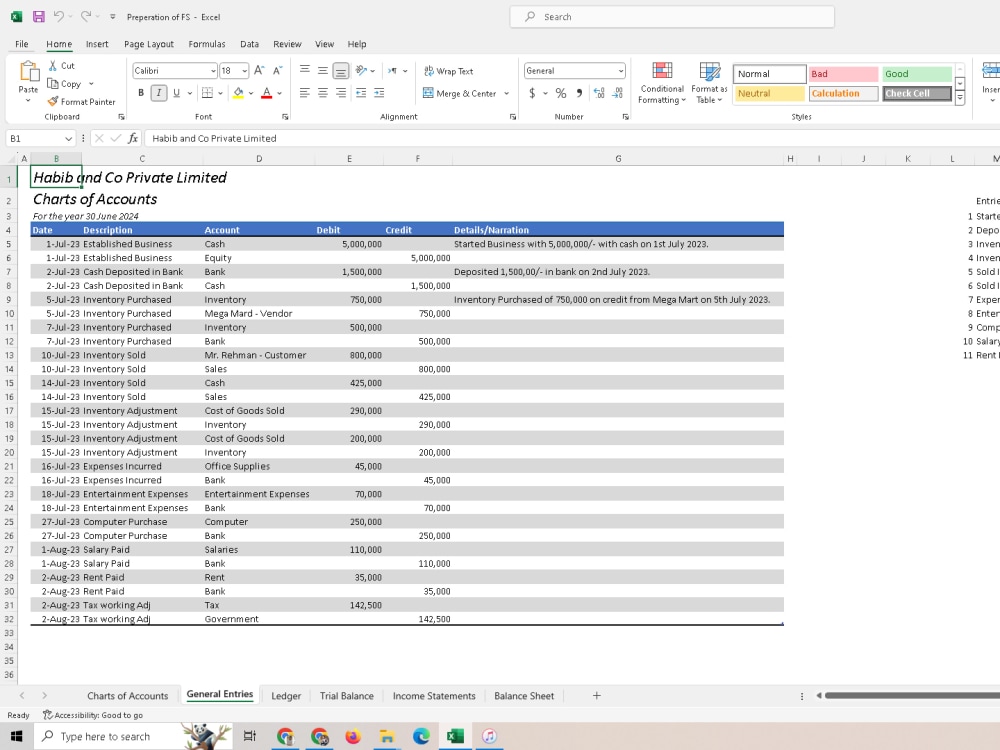Image resolution: width=1000 pixels, height=750 pixels.
Task: Click the Center text icon
Action: point(323,93)
